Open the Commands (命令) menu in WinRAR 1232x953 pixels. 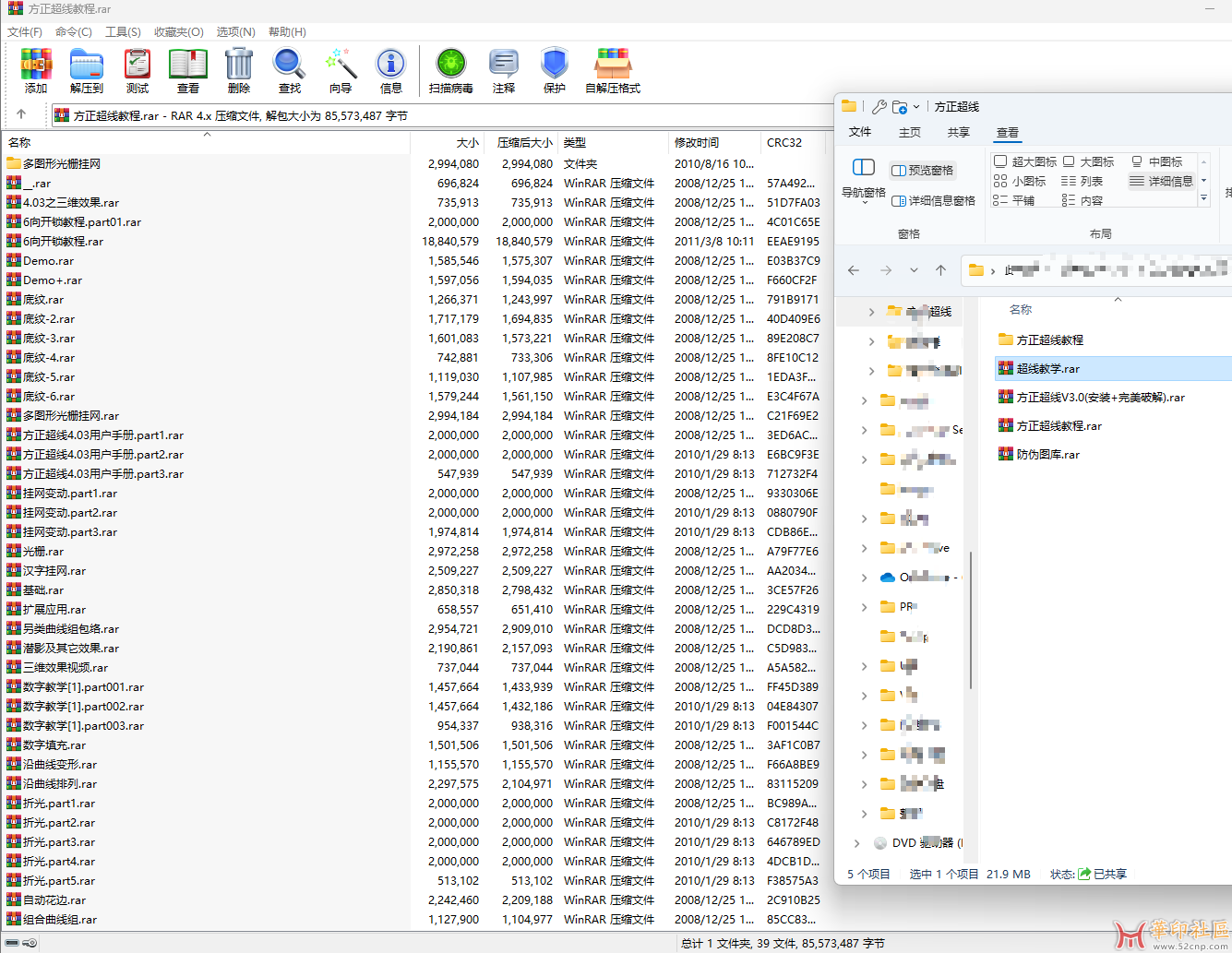tap(74, 31)
